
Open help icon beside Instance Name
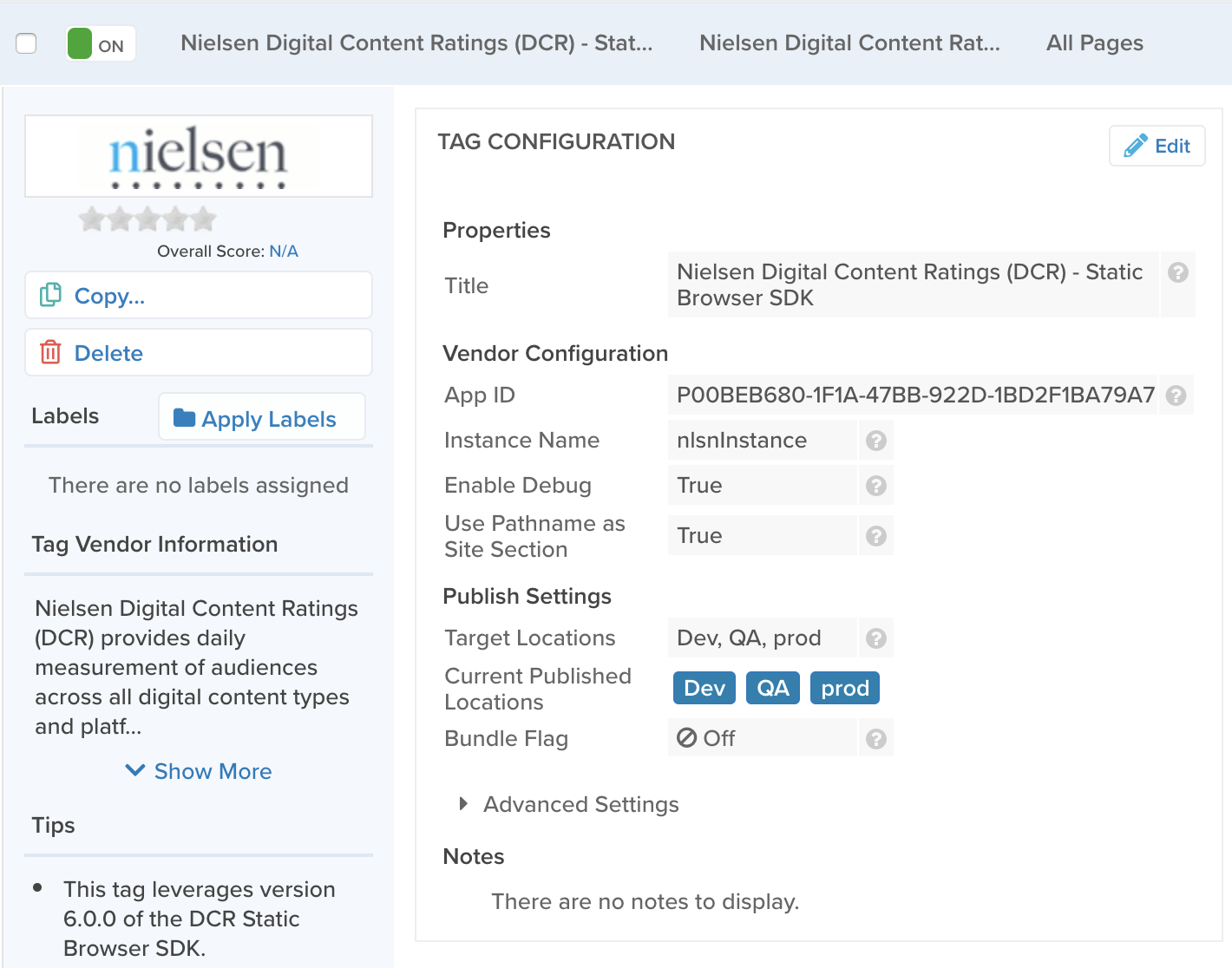click(876, 441)
